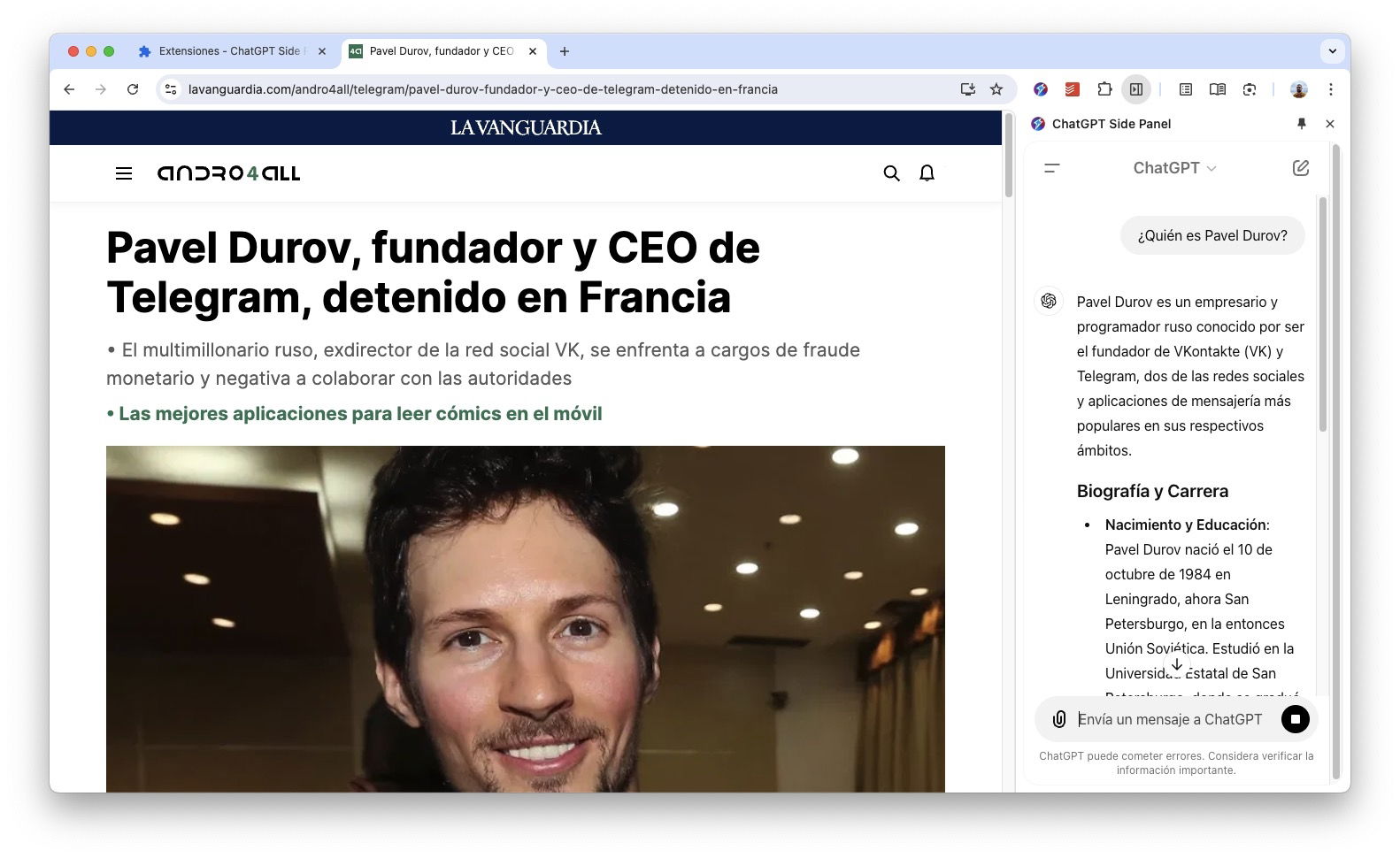Image resolution: width=1400 pixels, height=858 pixels.
Task: Pin the ChatGPT Side Panel
Action: click(x=1302, y=124)
